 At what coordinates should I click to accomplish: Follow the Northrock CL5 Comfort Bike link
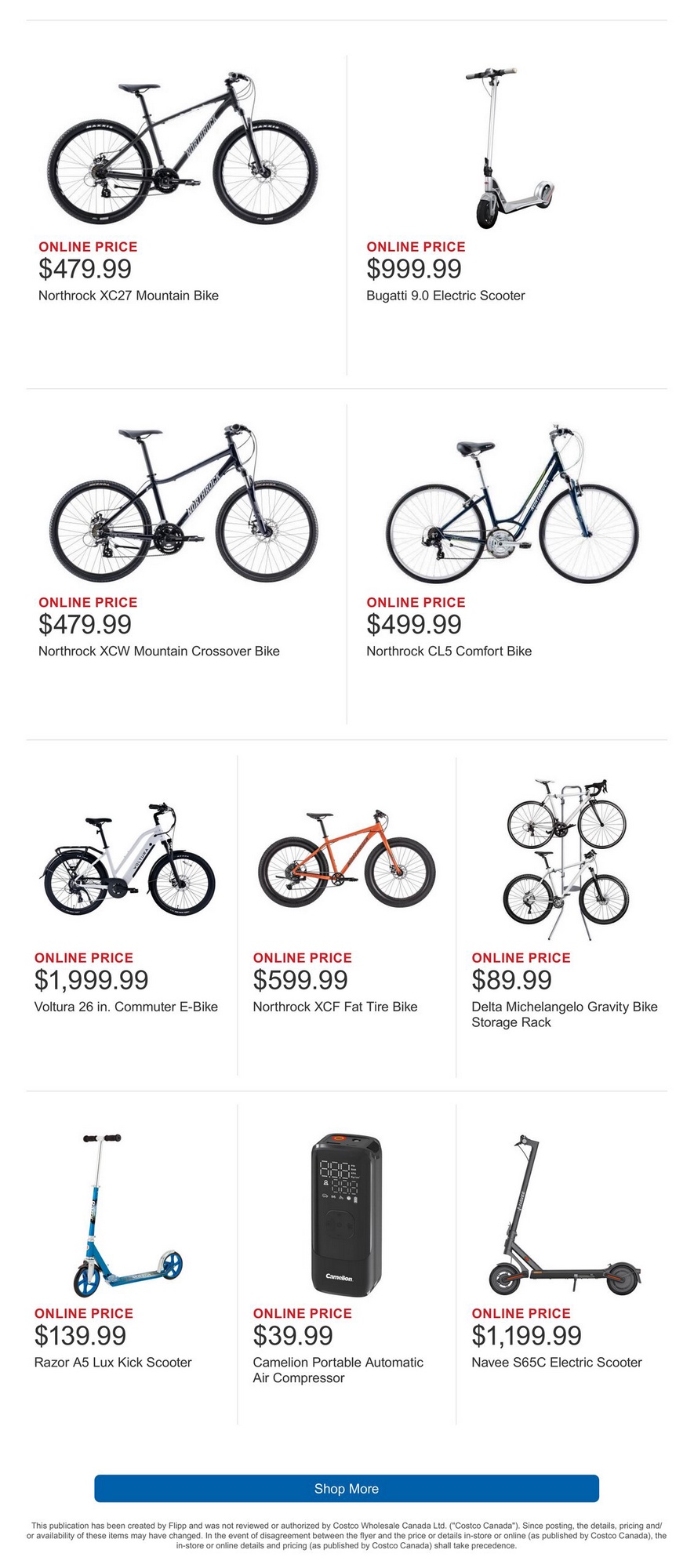449,651
